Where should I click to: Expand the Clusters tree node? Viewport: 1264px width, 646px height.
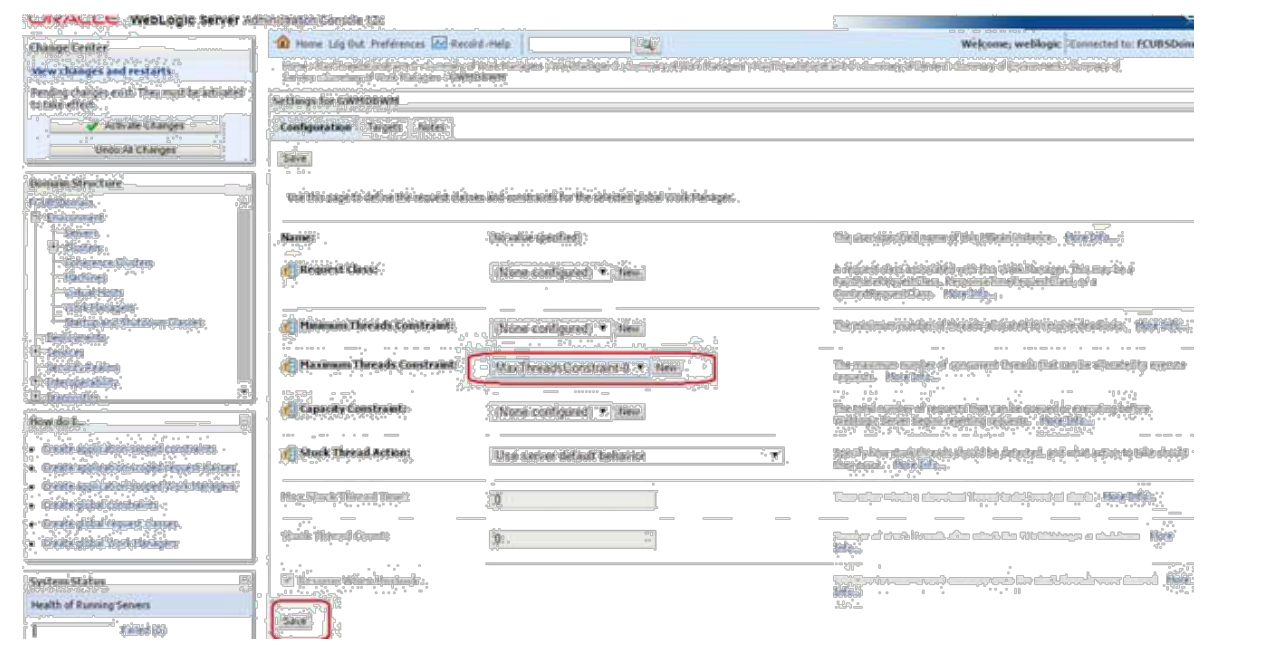coord(53,246)
